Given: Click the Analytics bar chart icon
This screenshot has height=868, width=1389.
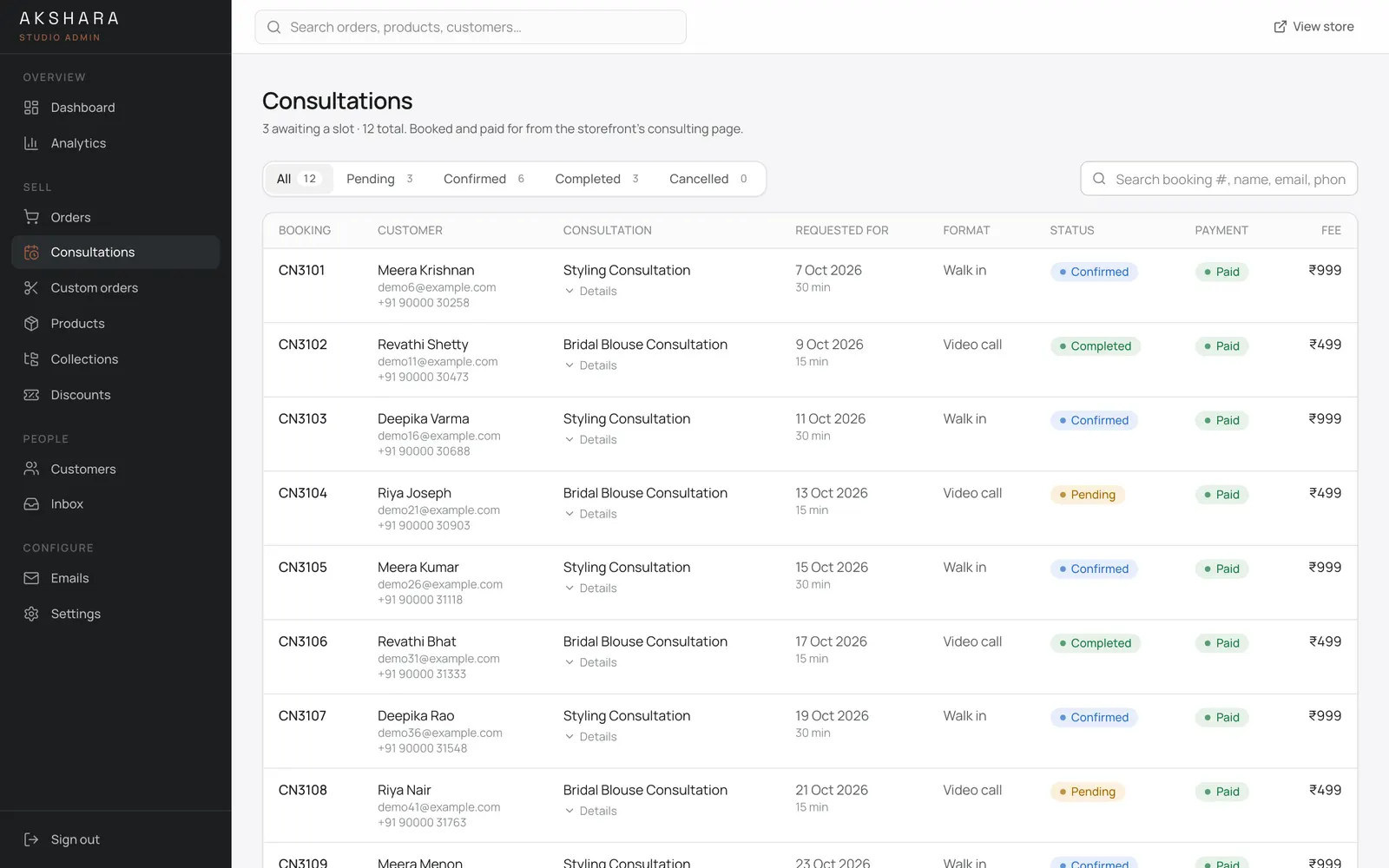Looking at the screenshot, I should (31, 143).
